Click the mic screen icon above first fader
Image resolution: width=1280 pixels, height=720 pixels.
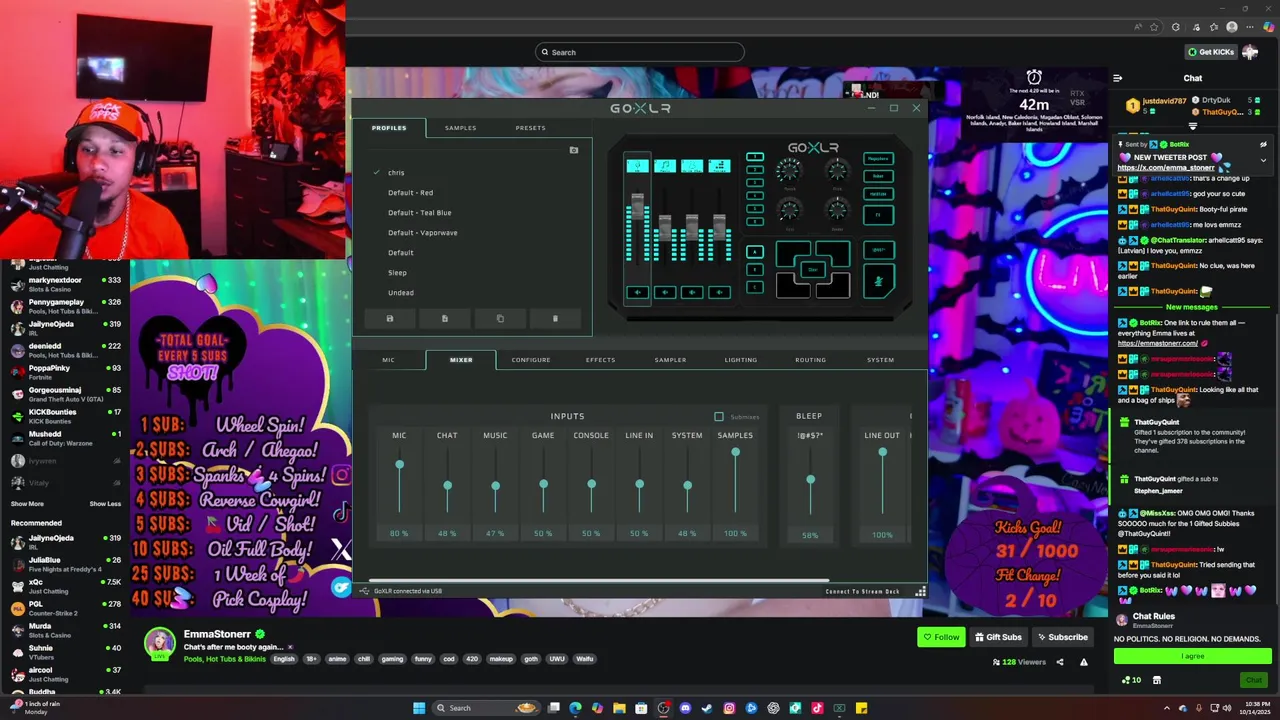point(637,166)
